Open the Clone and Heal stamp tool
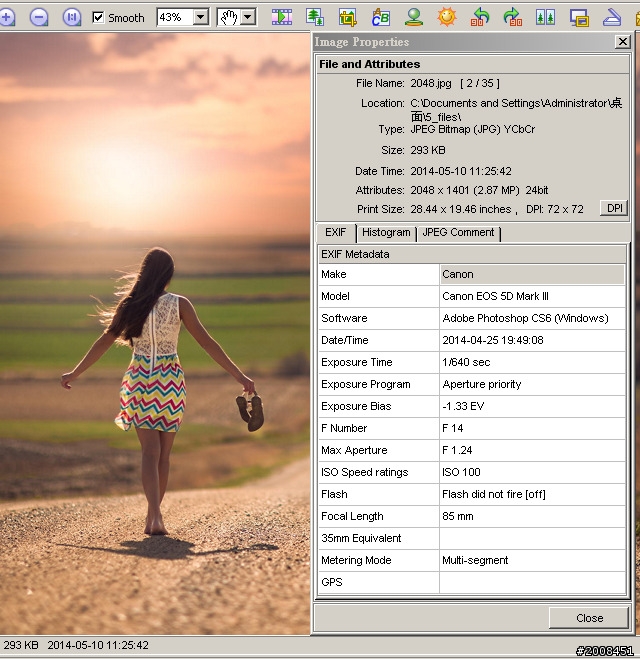The width and height of the screenshot is (640, 659). 414,17
